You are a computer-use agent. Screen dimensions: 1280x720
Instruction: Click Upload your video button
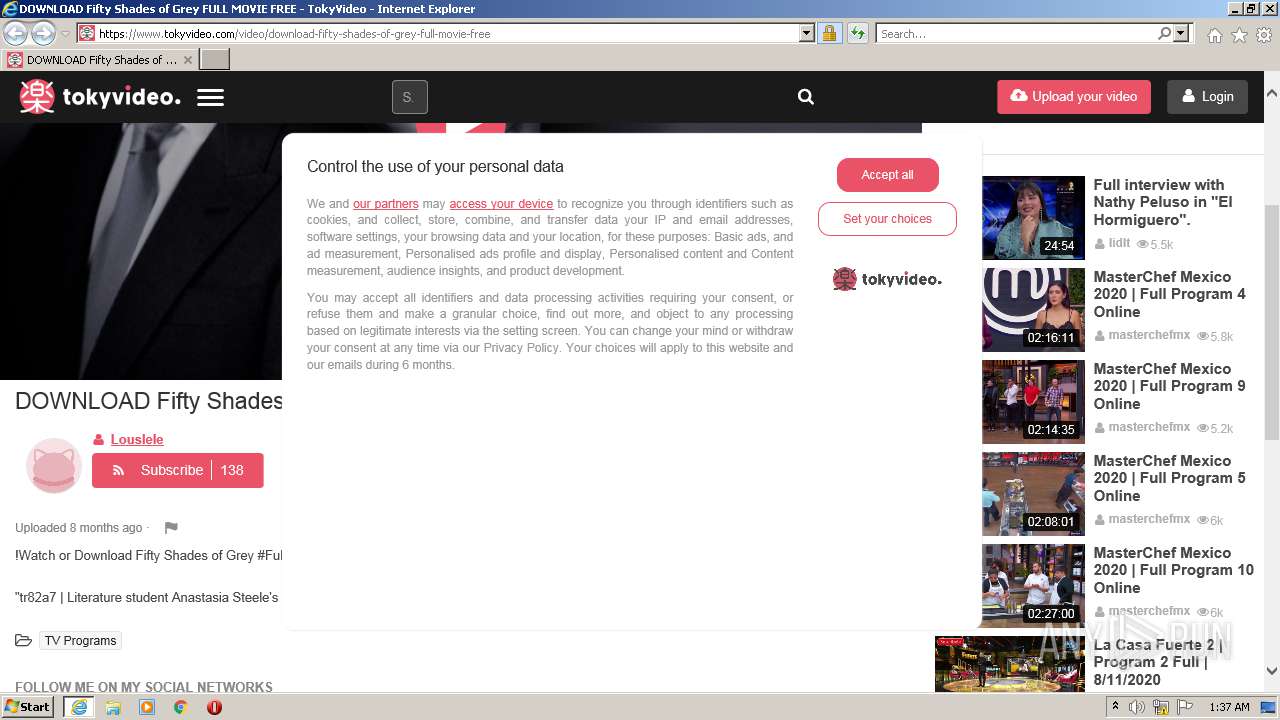coord(1074,97)
